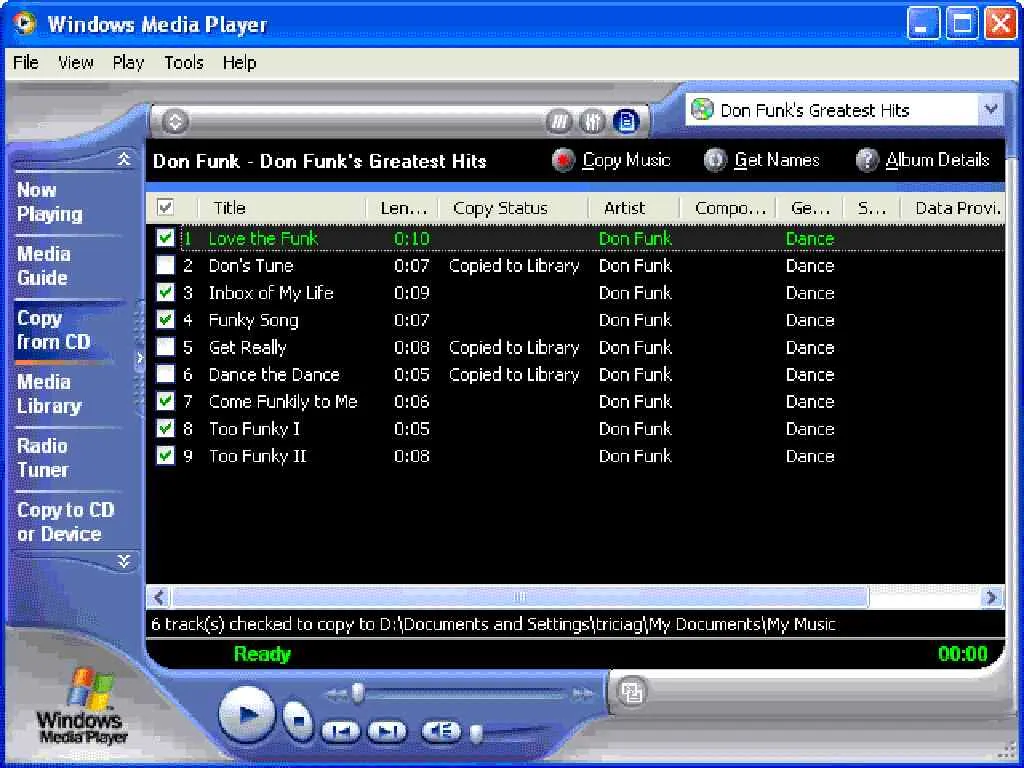Screen dimensions: 1024x768
Task: Click the Album Details link text
Action: [937, 160]
